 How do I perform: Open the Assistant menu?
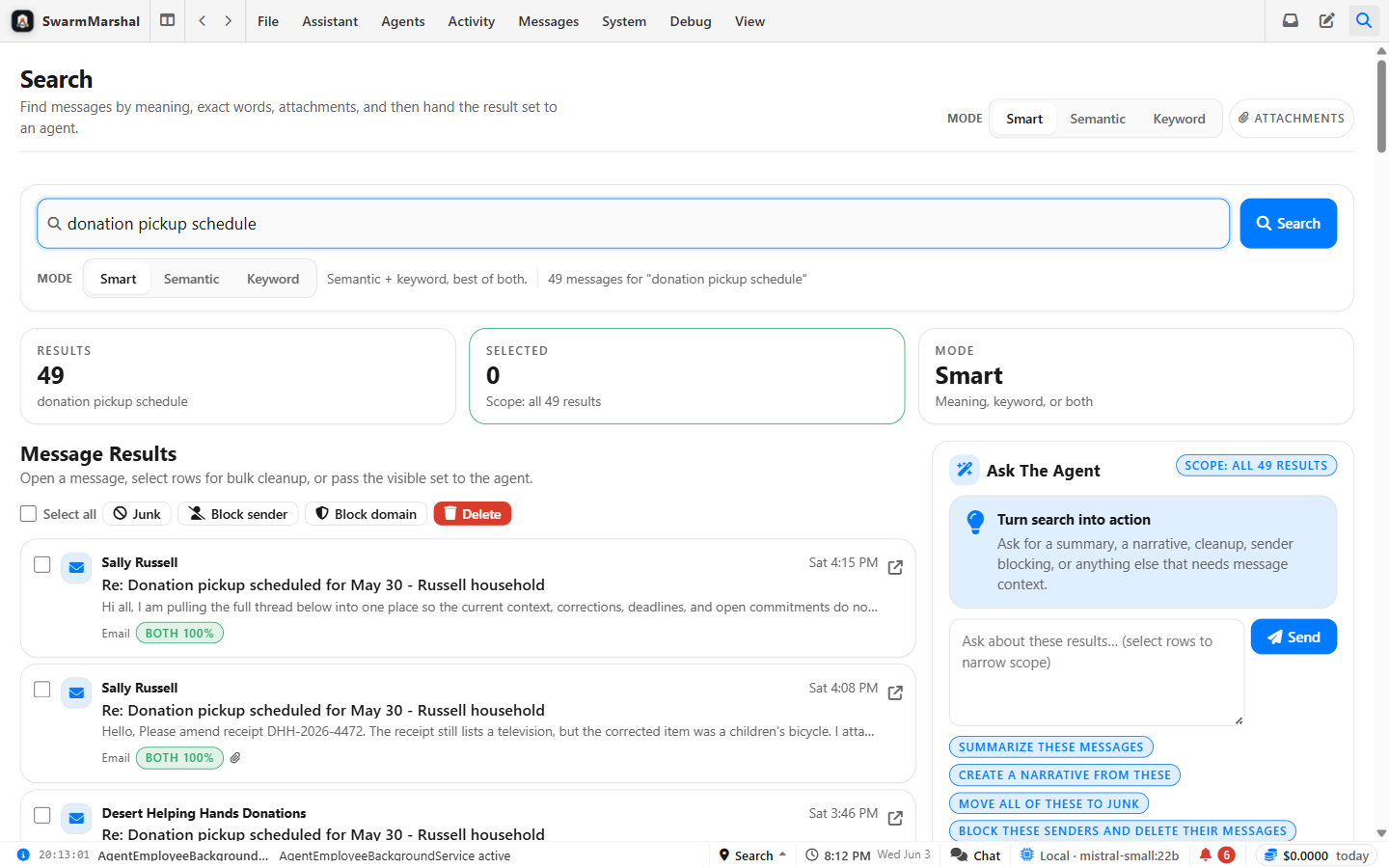coord(330,21)
